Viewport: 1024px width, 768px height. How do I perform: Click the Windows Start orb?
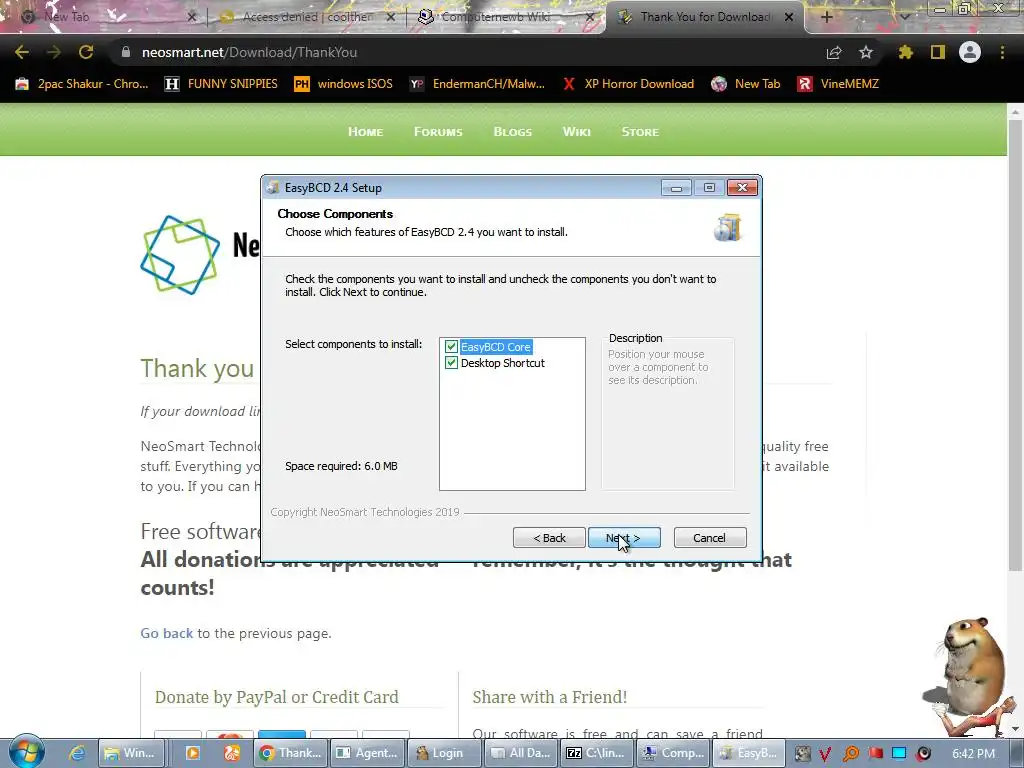[26, 752]
